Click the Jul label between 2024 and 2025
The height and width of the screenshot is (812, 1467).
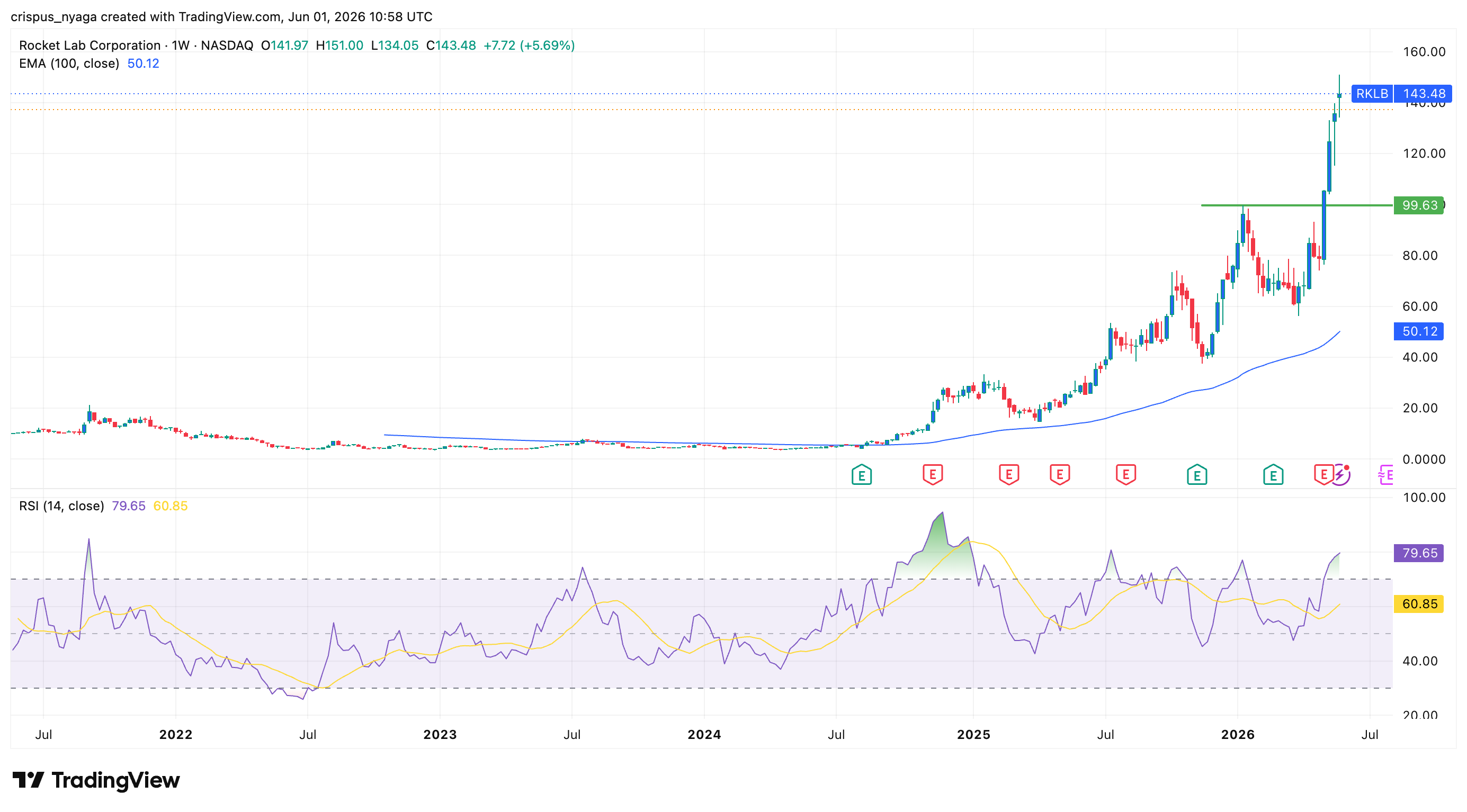tap(836, 735)
